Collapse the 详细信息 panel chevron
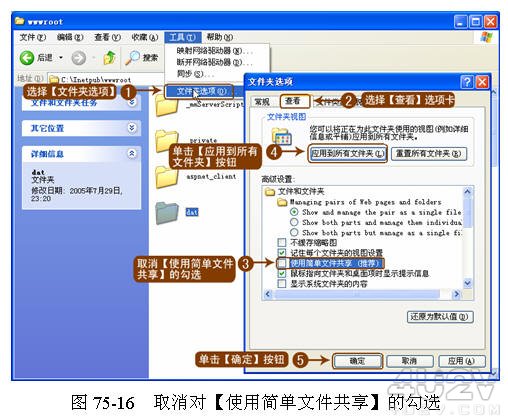 tap(132, 153)
